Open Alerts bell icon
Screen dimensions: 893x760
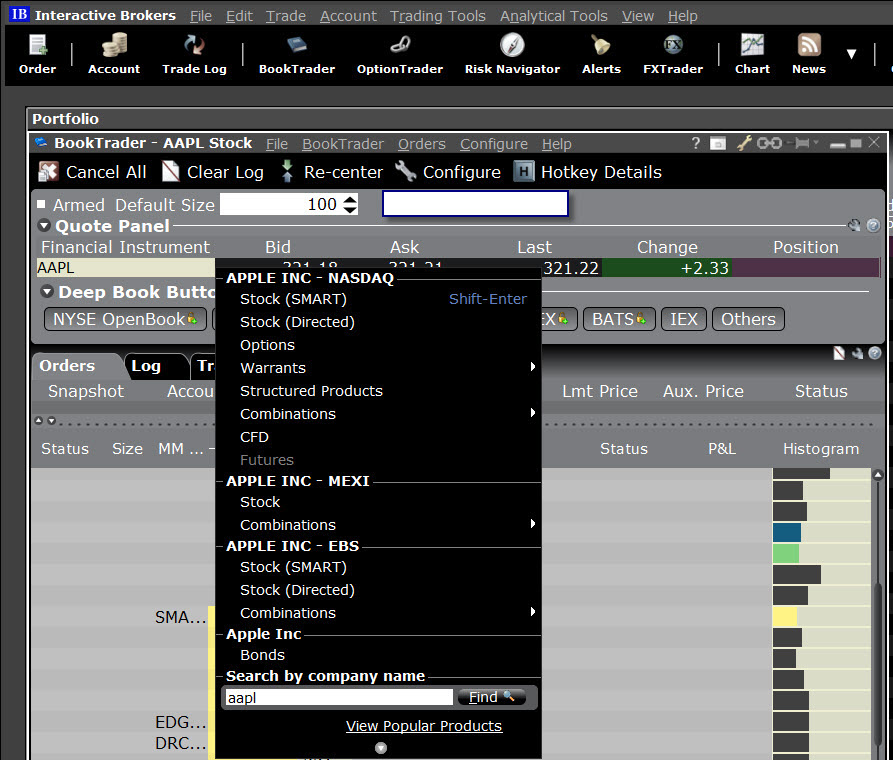tap(601, 54)
